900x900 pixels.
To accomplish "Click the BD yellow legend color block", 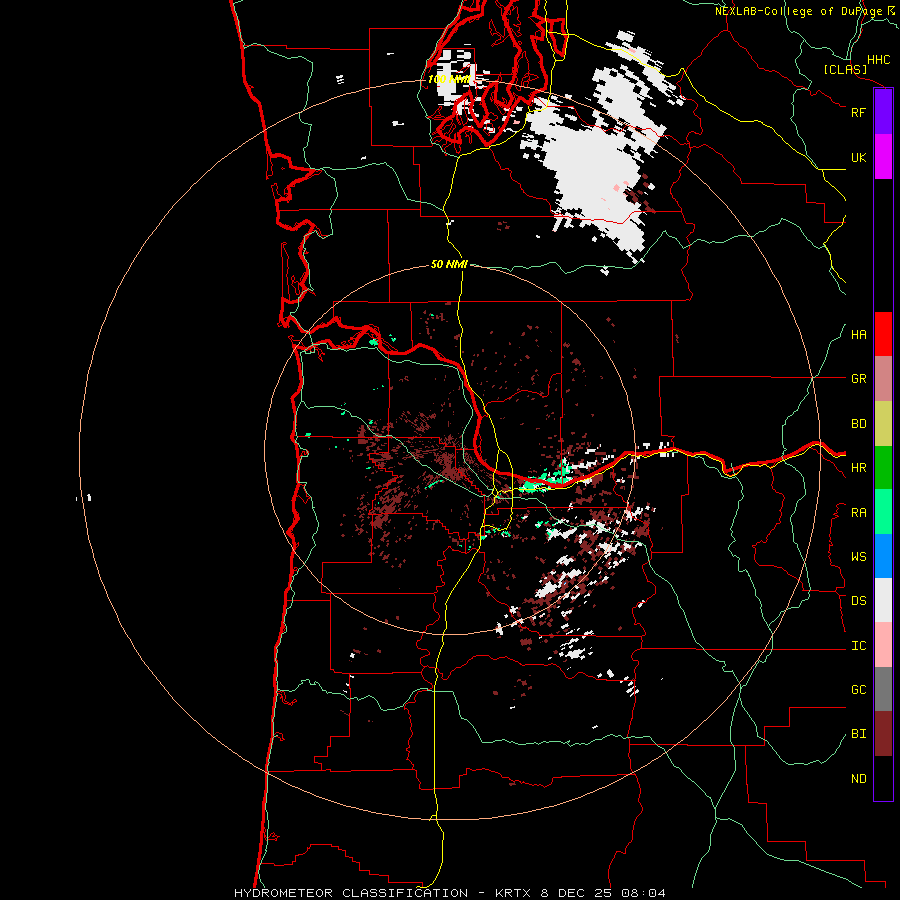I will [x=883, y=424].
